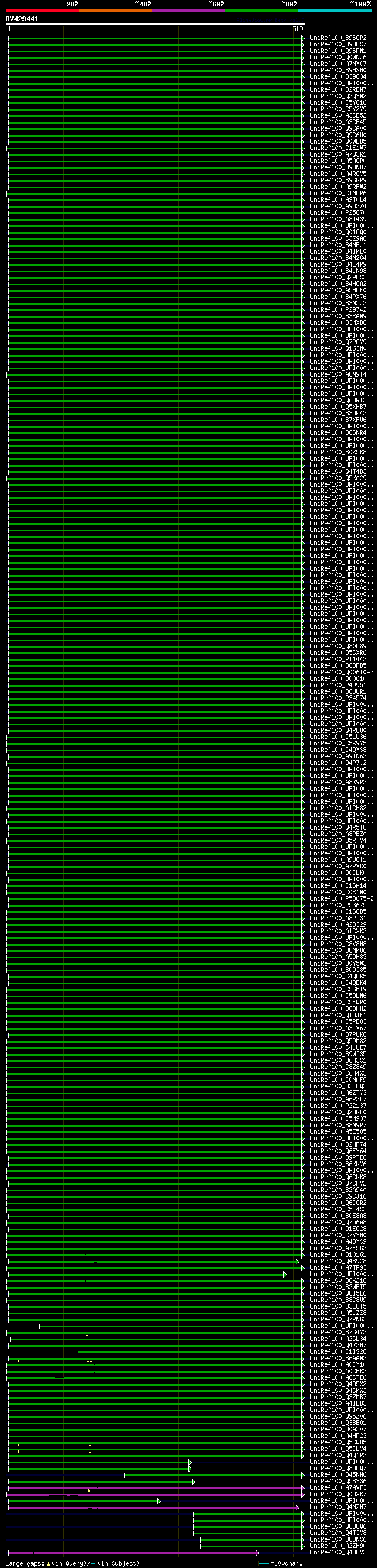Open hit UniRef100_B9HHS7

point(338,45)
